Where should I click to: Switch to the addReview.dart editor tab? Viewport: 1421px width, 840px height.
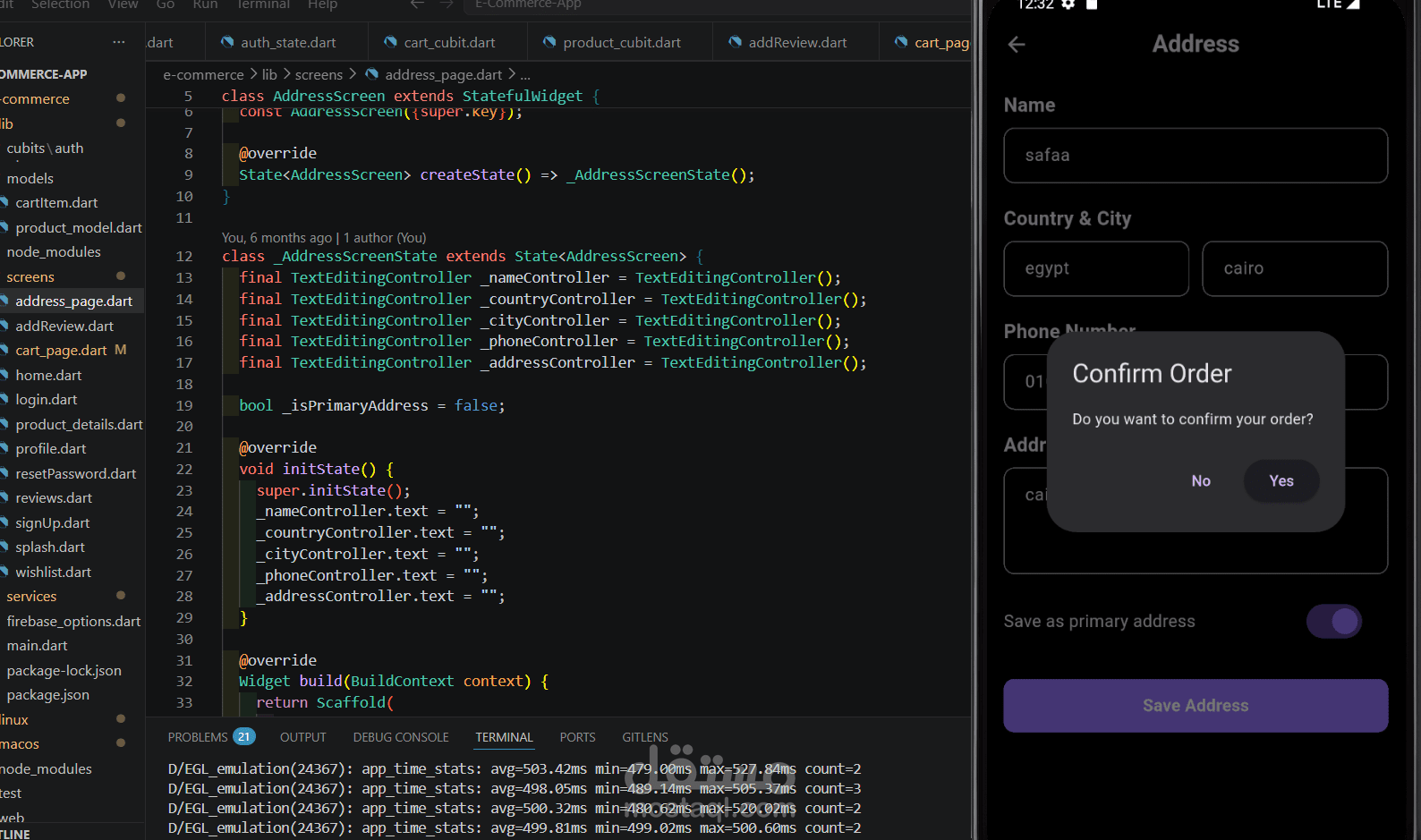tap(796, 42)
